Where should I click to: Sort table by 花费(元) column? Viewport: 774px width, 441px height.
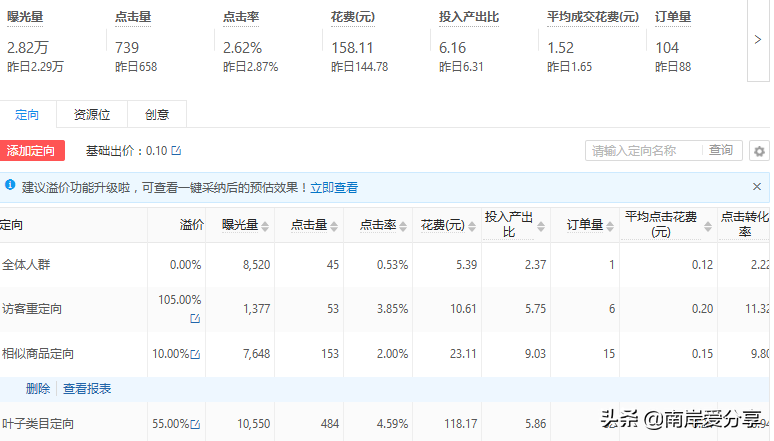[x=472, y=226]
